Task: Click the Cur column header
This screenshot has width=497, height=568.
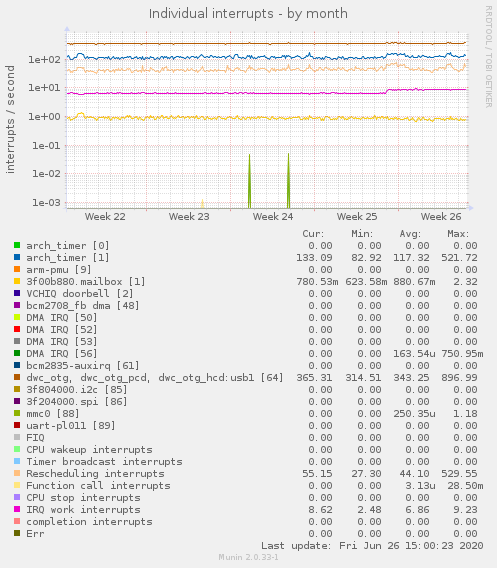Action: 313,234
